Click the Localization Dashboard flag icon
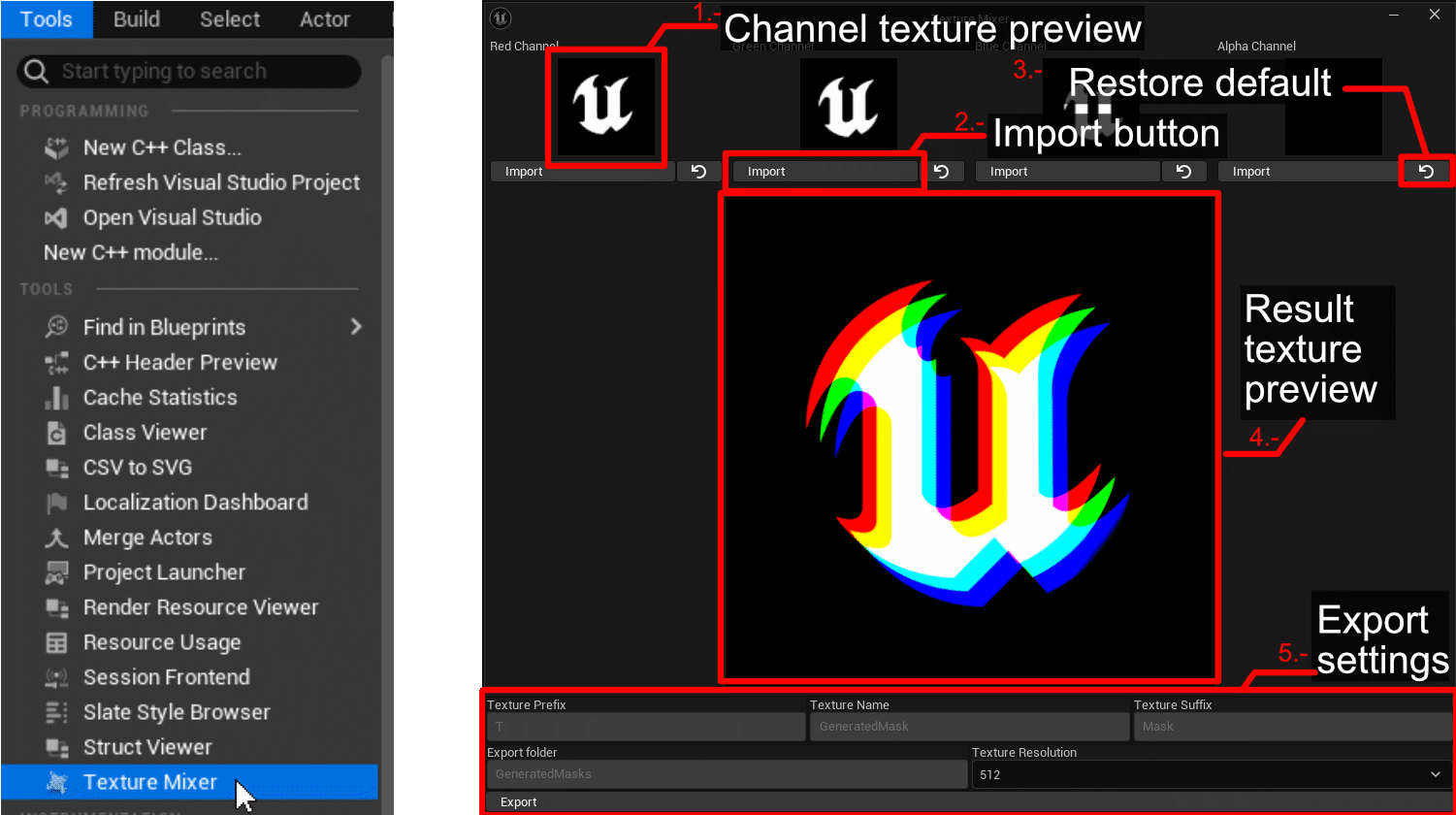The image size is (1456, 815). (57, 503)
